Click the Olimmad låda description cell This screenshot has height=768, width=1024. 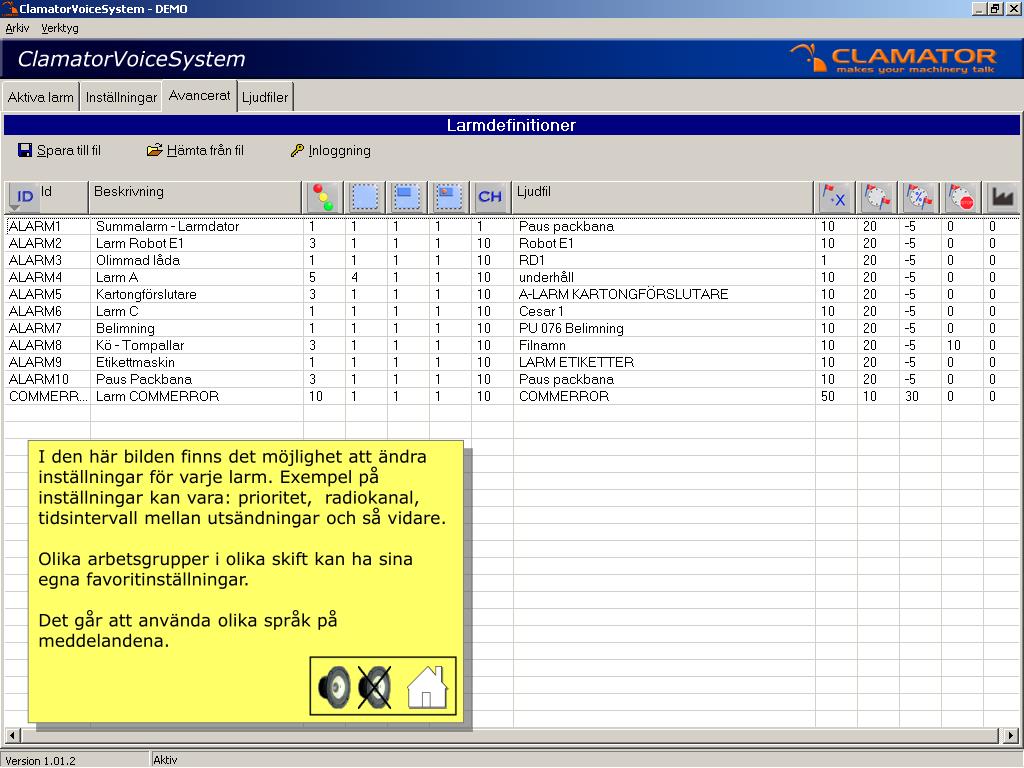pyautogui.click(x=197, y=260)
